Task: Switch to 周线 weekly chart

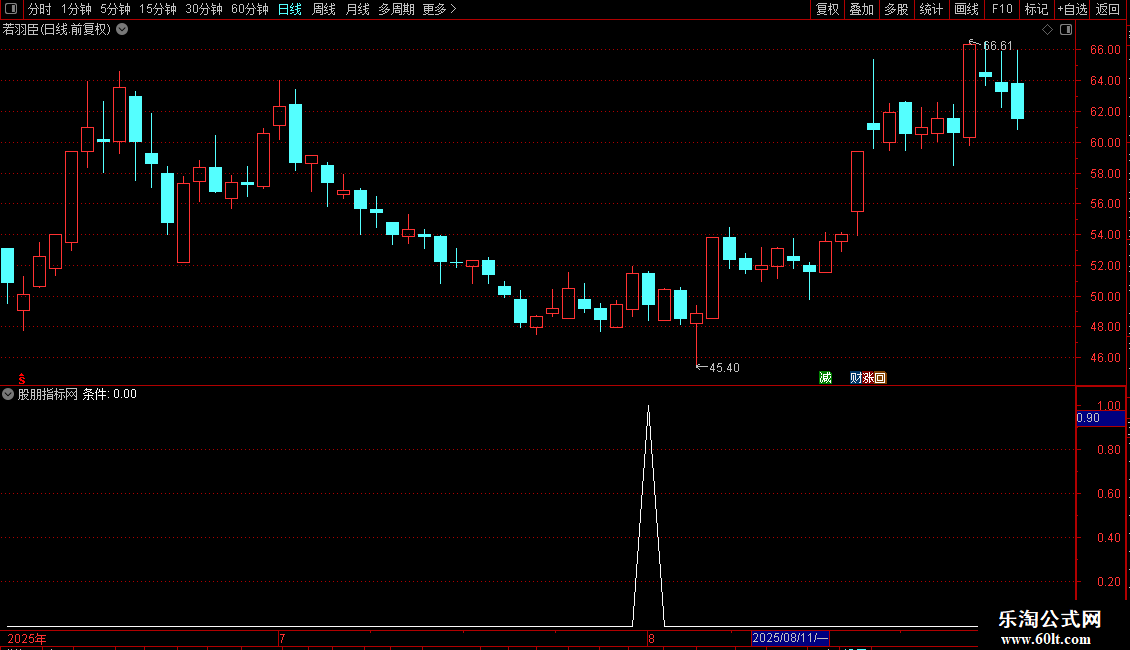Action: (x=324, y=9)
